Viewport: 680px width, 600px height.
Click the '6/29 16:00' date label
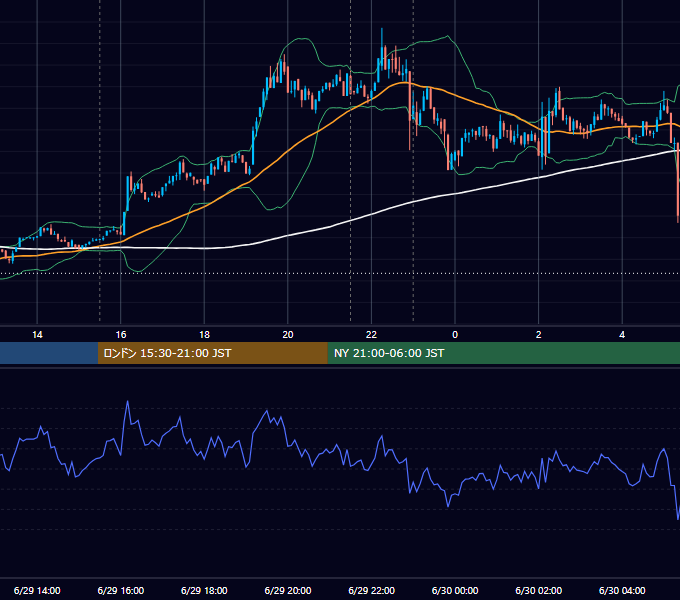[121, 590]
